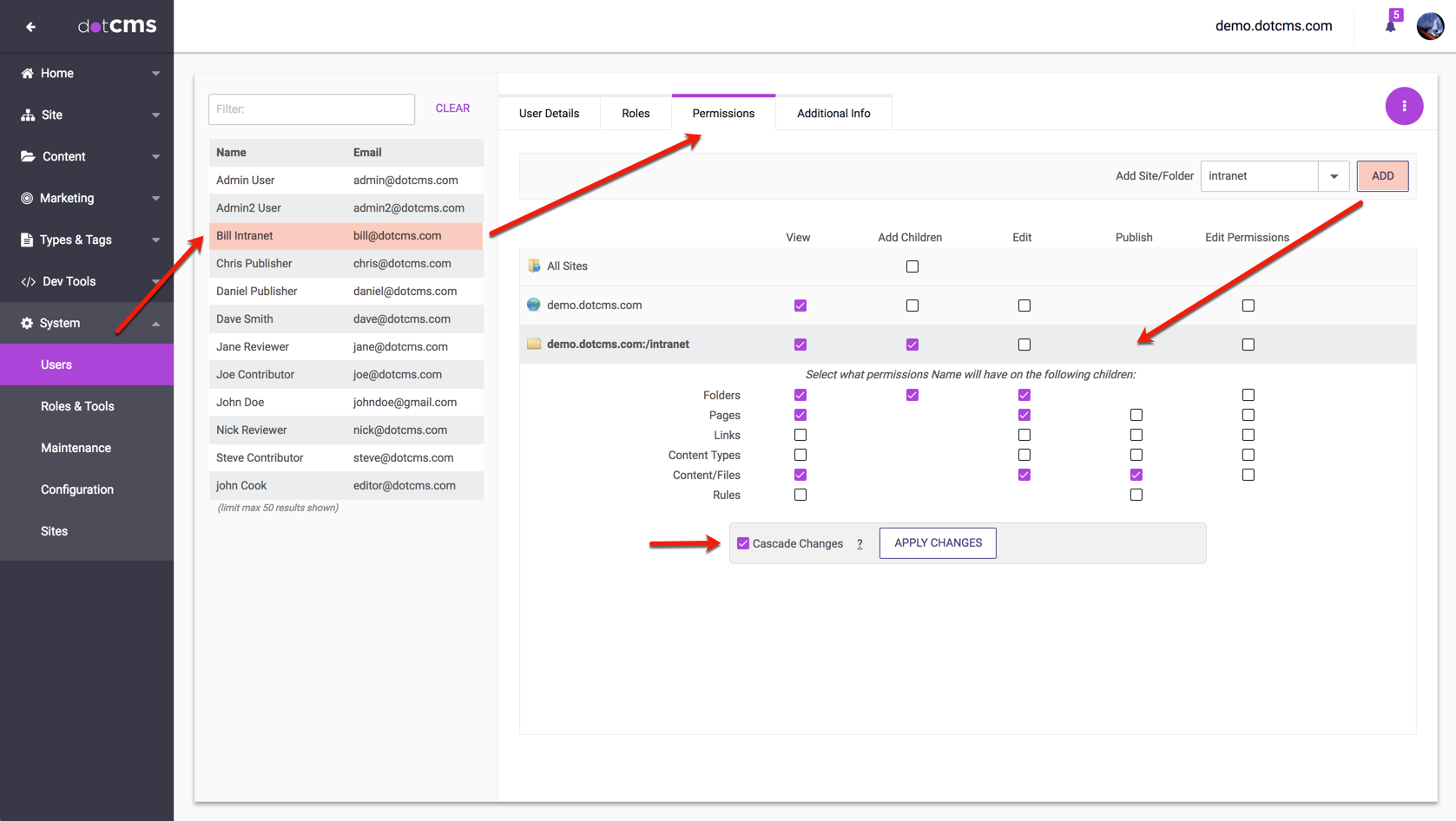Viewport: 1456px width, 821px height.
Task: Click the back arrow beside dotCMS logo
Action: (x=31, y=27)
